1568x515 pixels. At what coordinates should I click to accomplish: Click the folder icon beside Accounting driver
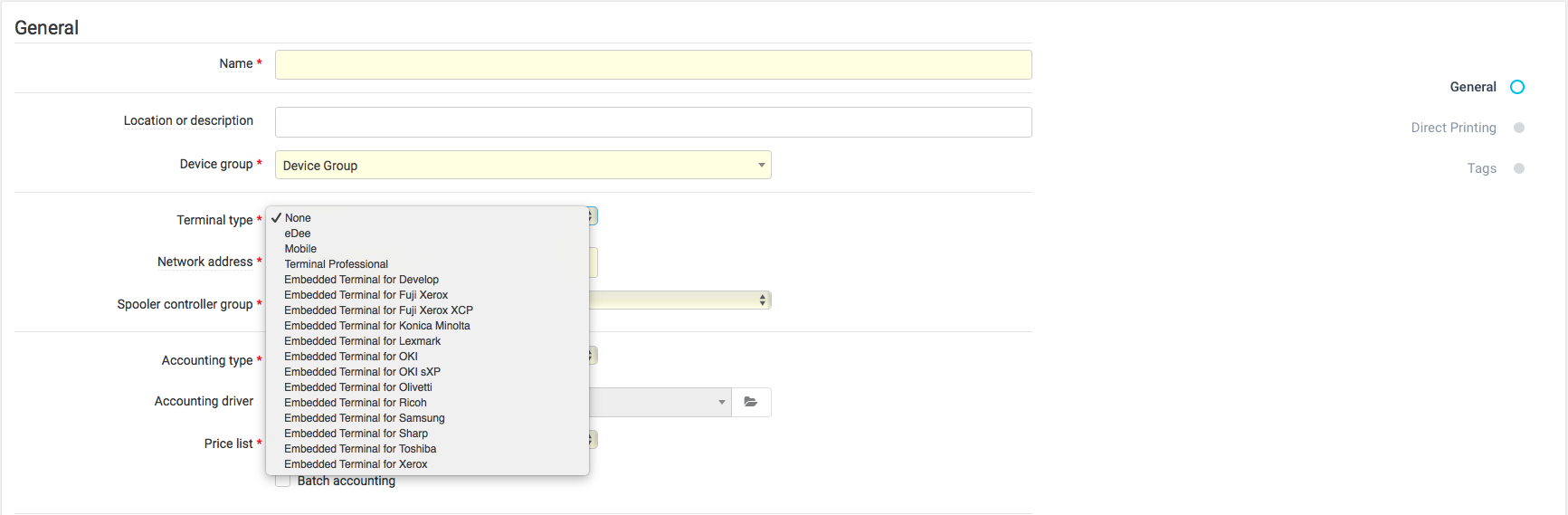point(751,402)
